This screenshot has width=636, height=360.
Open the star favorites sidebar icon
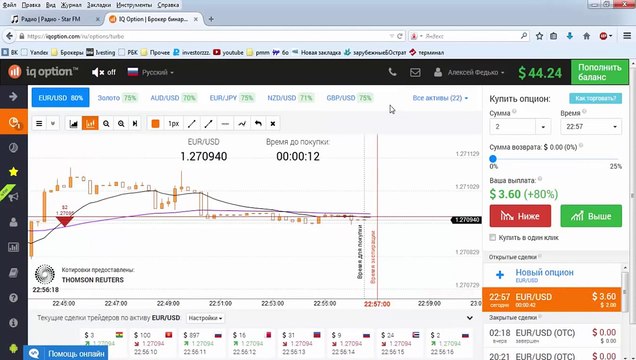[13, 172]
